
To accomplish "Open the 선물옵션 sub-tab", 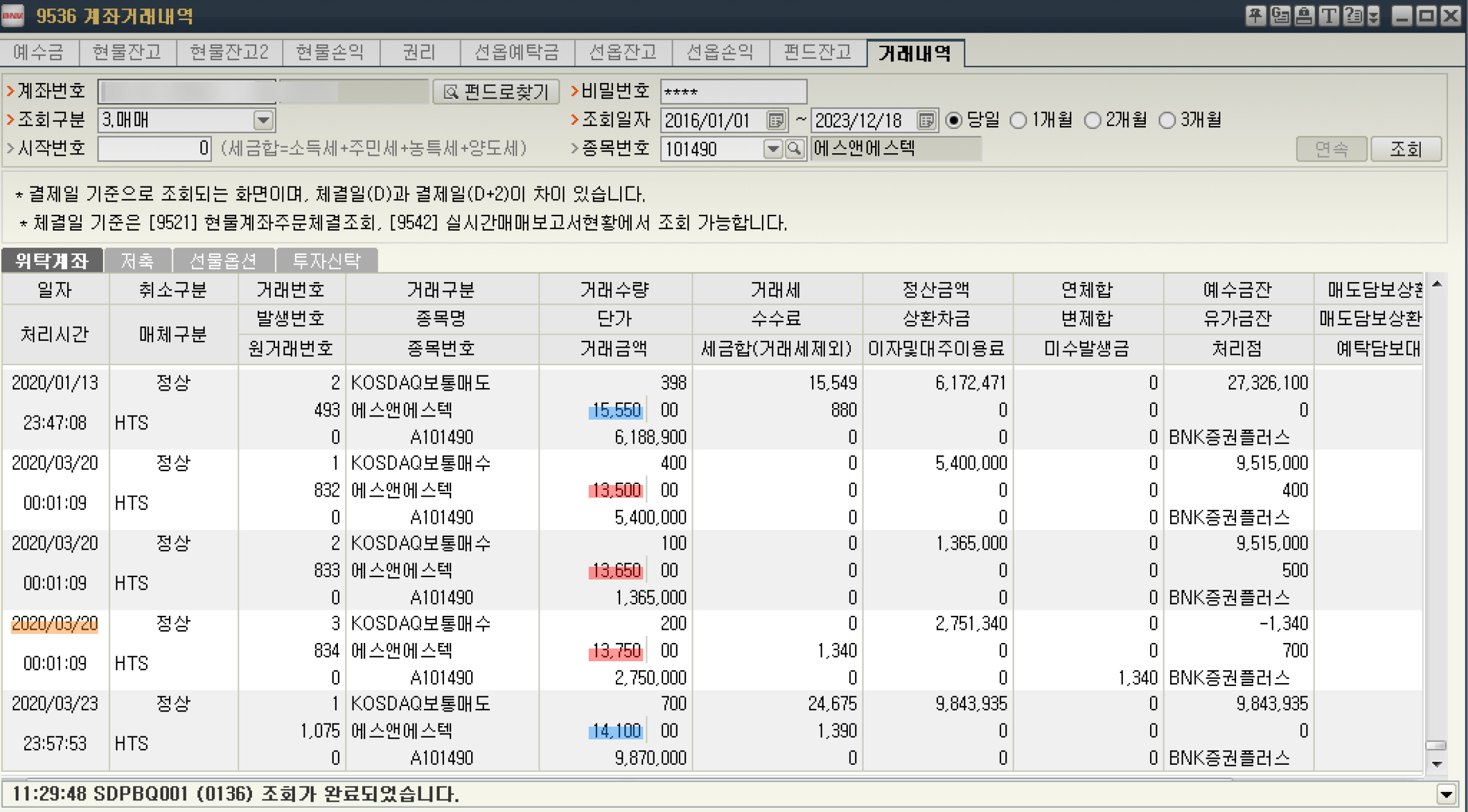I will click(x=223, y=260).
